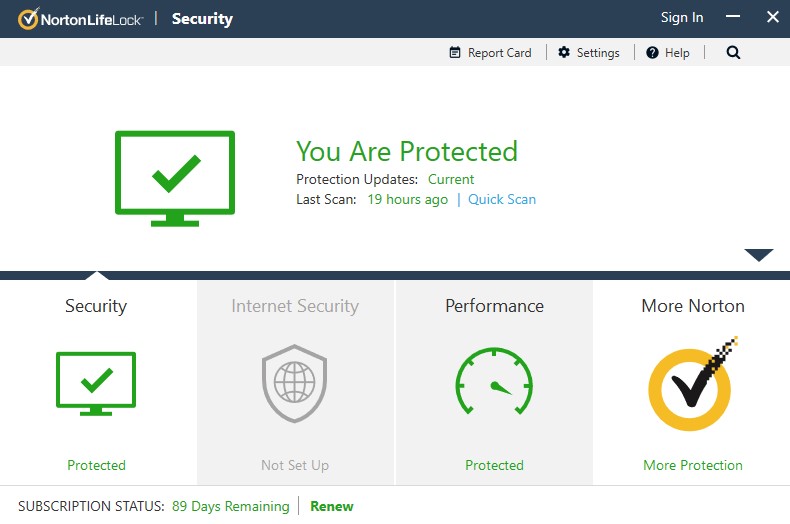Click the You Are Protected heading
The image size is (790, 524).
coord(407,151)
